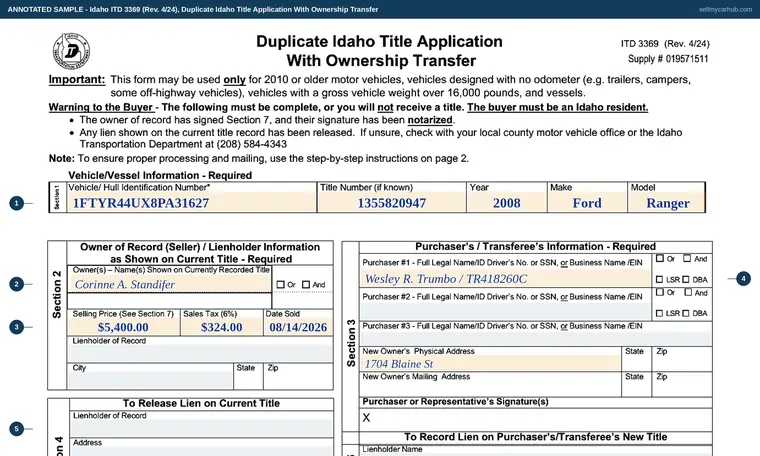Screen dimensions: 760x456
Task: Select the And checkbox for Purchaser #2
Action: pos(688,293)
